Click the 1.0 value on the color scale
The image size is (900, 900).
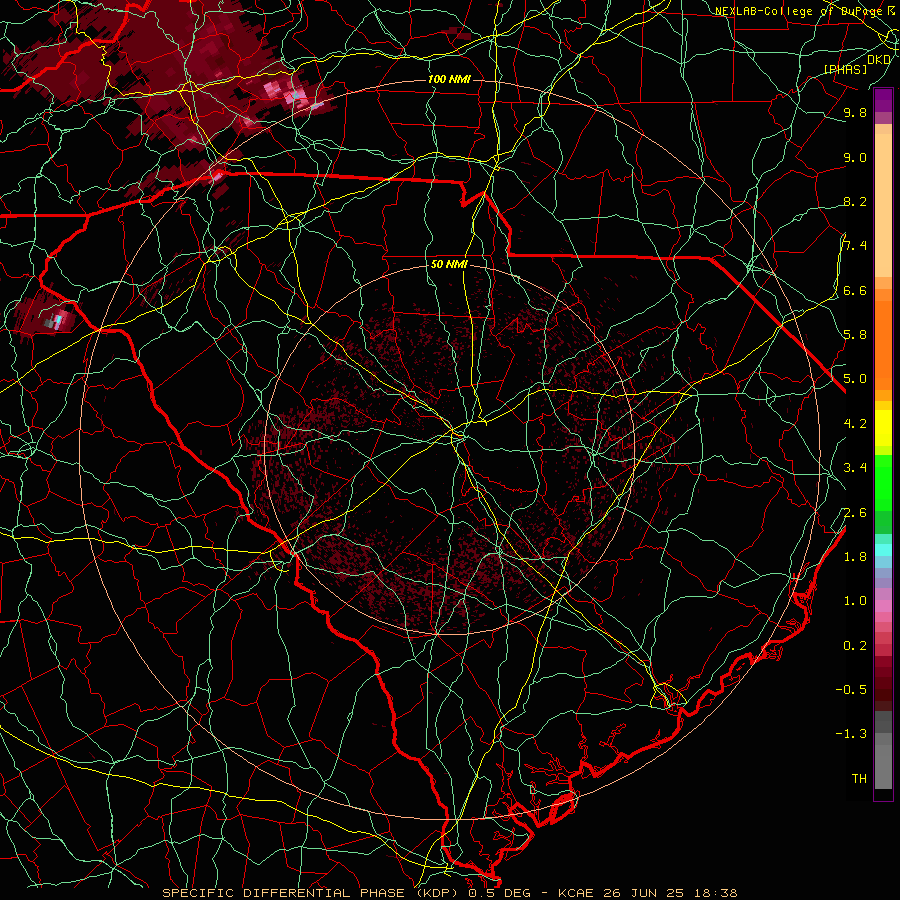tap(855, 601)
